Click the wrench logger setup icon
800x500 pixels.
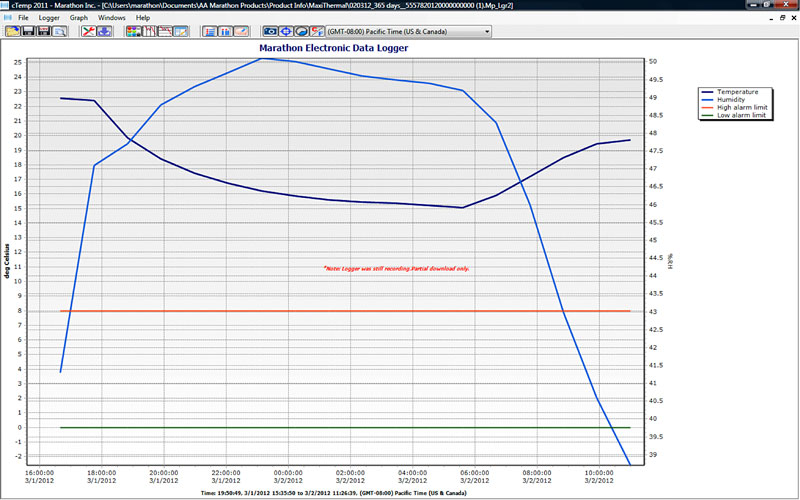point(88,32)
